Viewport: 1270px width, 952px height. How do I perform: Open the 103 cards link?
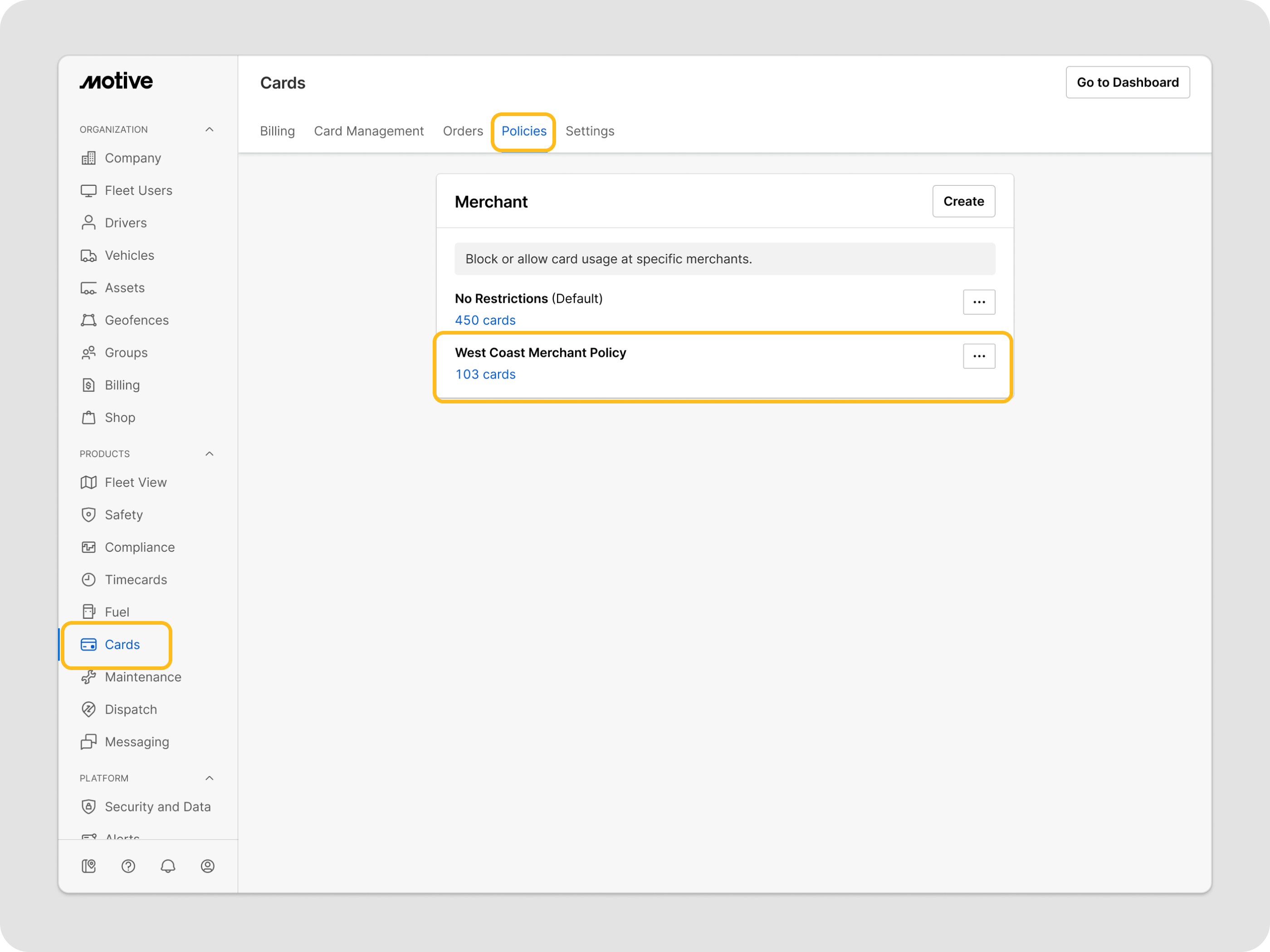[x=485, y=374]
